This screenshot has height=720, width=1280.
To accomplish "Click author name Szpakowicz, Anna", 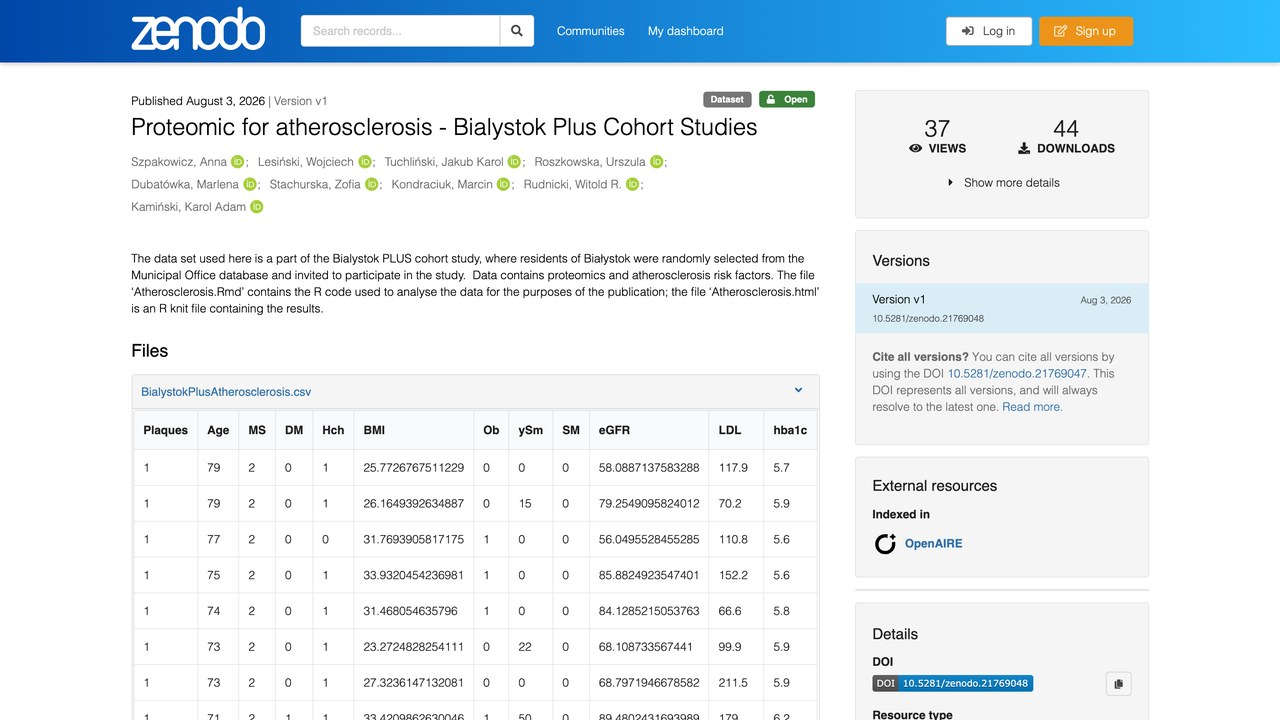I will pyautogui.click(x=179, y=162).
